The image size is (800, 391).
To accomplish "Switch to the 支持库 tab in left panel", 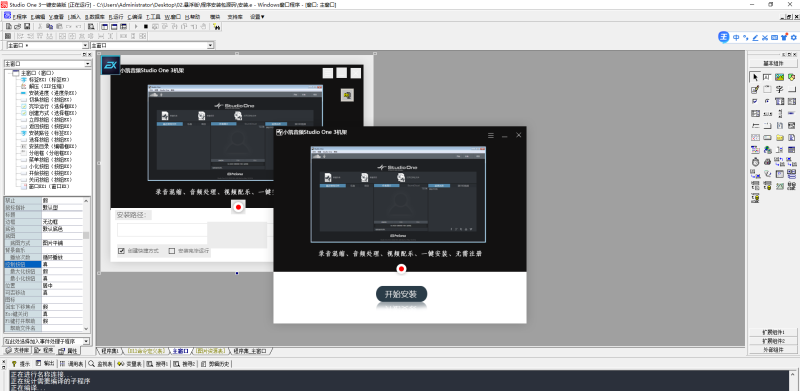I will [x=18, y=351].
